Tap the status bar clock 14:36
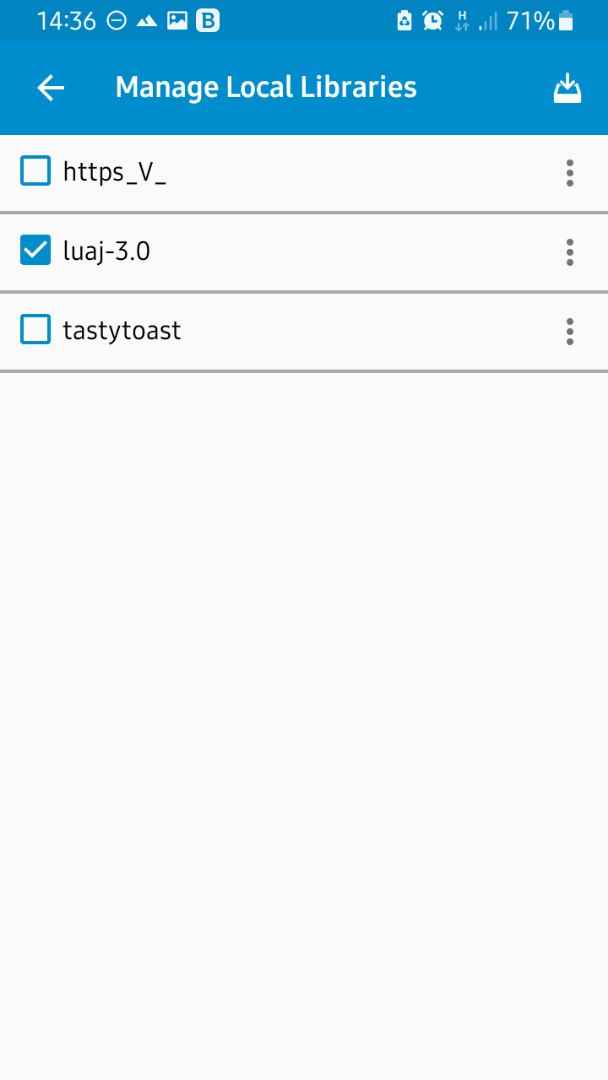This screenshot has width=608, height=1080. tap(66, 21)
